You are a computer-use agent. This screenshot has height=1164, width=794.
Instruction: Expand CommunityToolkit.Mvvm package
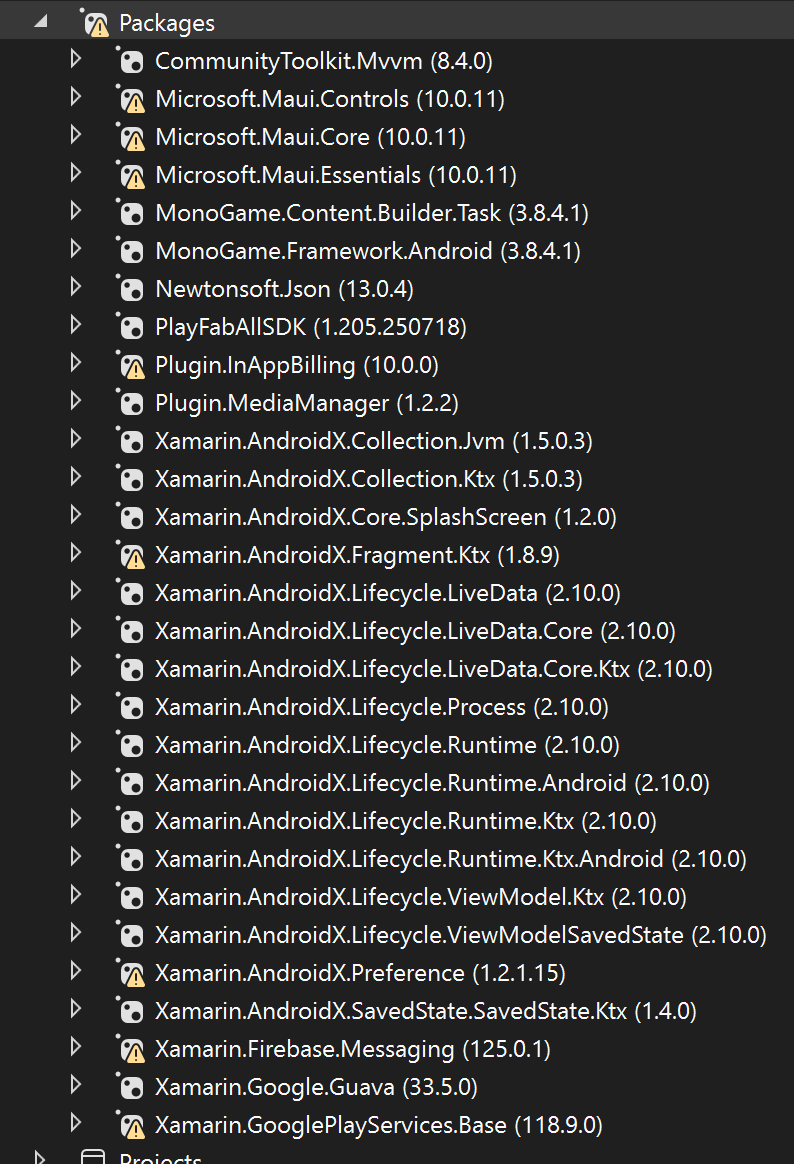click(76, 59)
